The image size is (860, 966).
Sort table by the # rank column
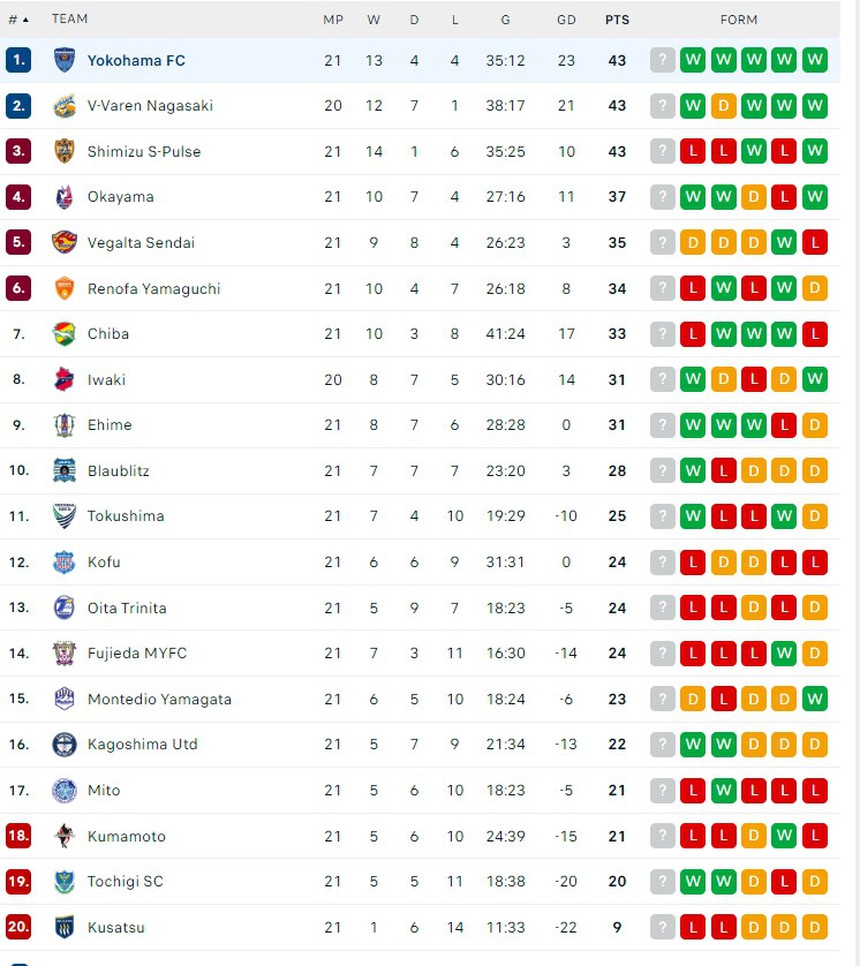17,19
